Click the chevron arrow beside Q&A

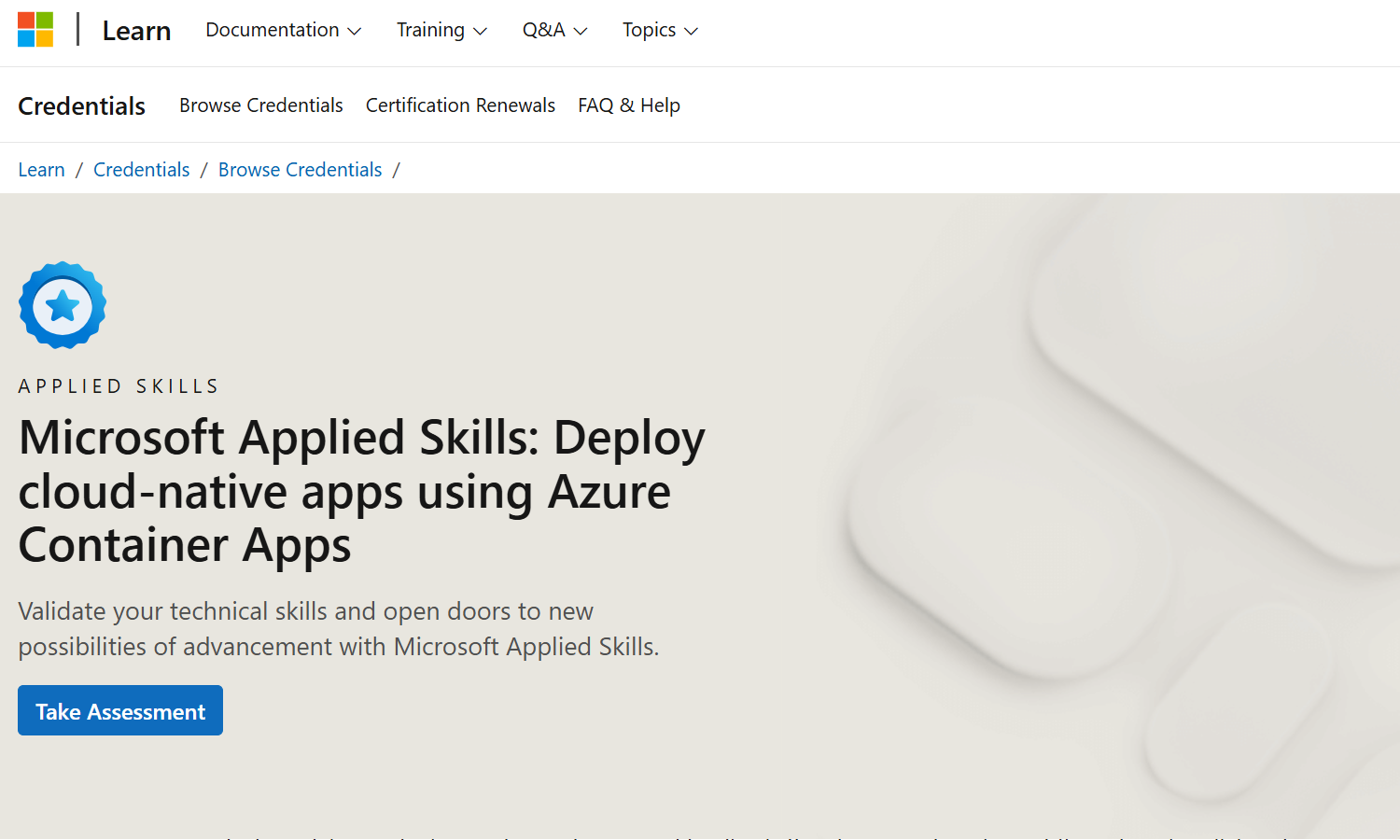[581, 32]
